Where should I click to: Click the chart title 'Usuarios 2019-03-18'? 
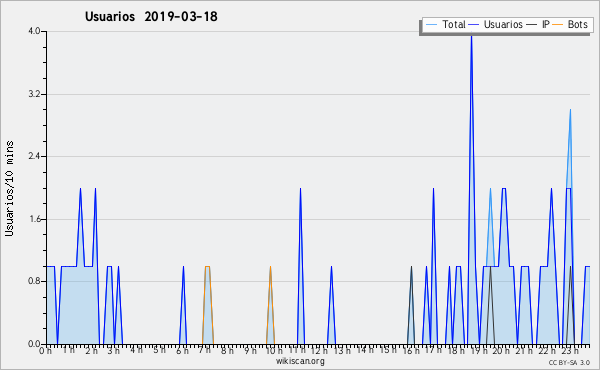point(151,17)
